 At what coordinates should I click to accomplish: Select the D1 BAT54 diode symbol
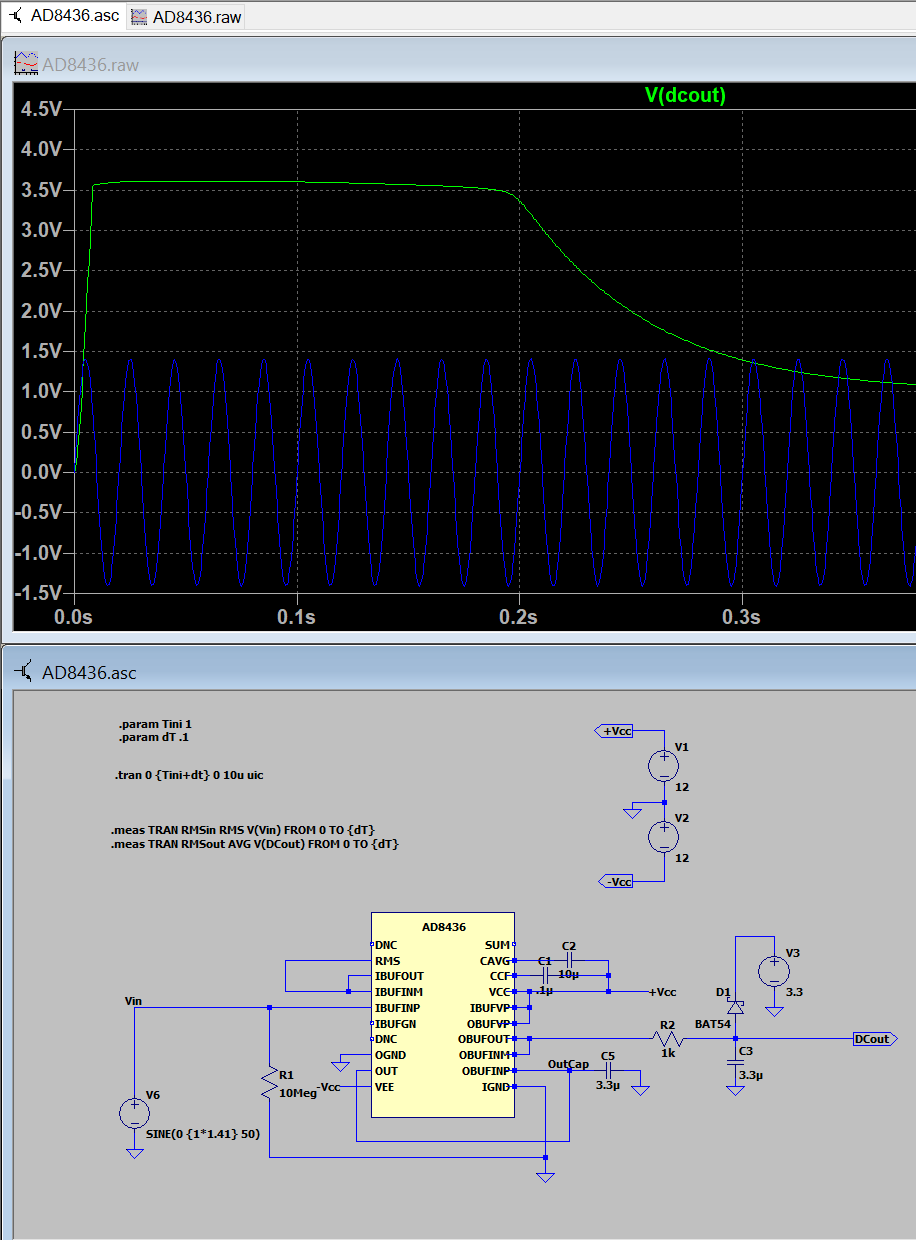pyautogui.click(x=735, y=1006)
